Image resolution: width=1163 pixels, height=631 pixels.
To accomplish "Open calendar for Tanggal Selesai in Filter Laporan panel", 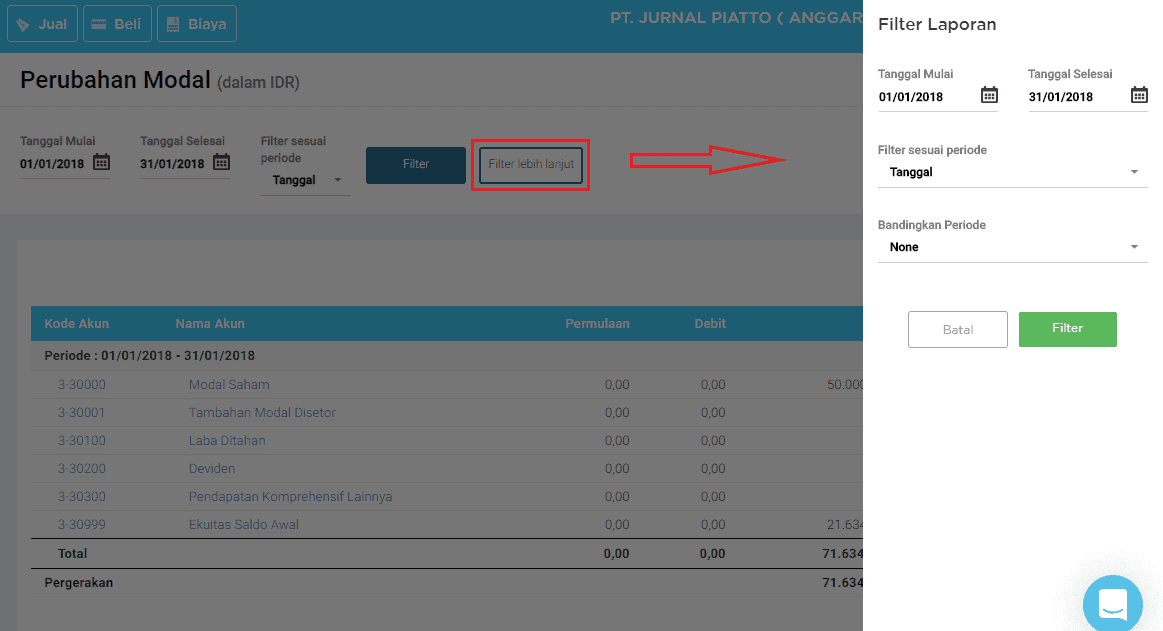I will pyautogui.click(x=1139, y=95).
